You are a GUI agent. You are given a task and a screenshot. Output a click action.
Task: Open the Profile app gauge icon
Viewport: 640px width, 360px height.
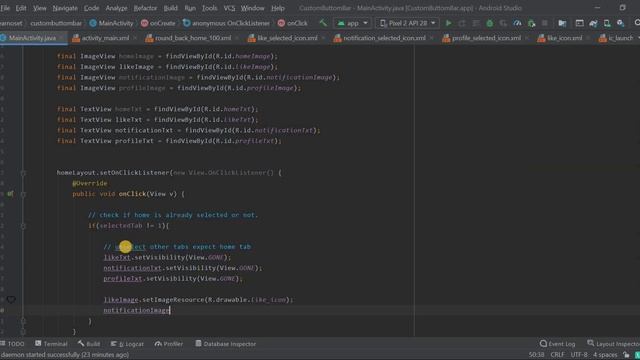pos(517,23)
